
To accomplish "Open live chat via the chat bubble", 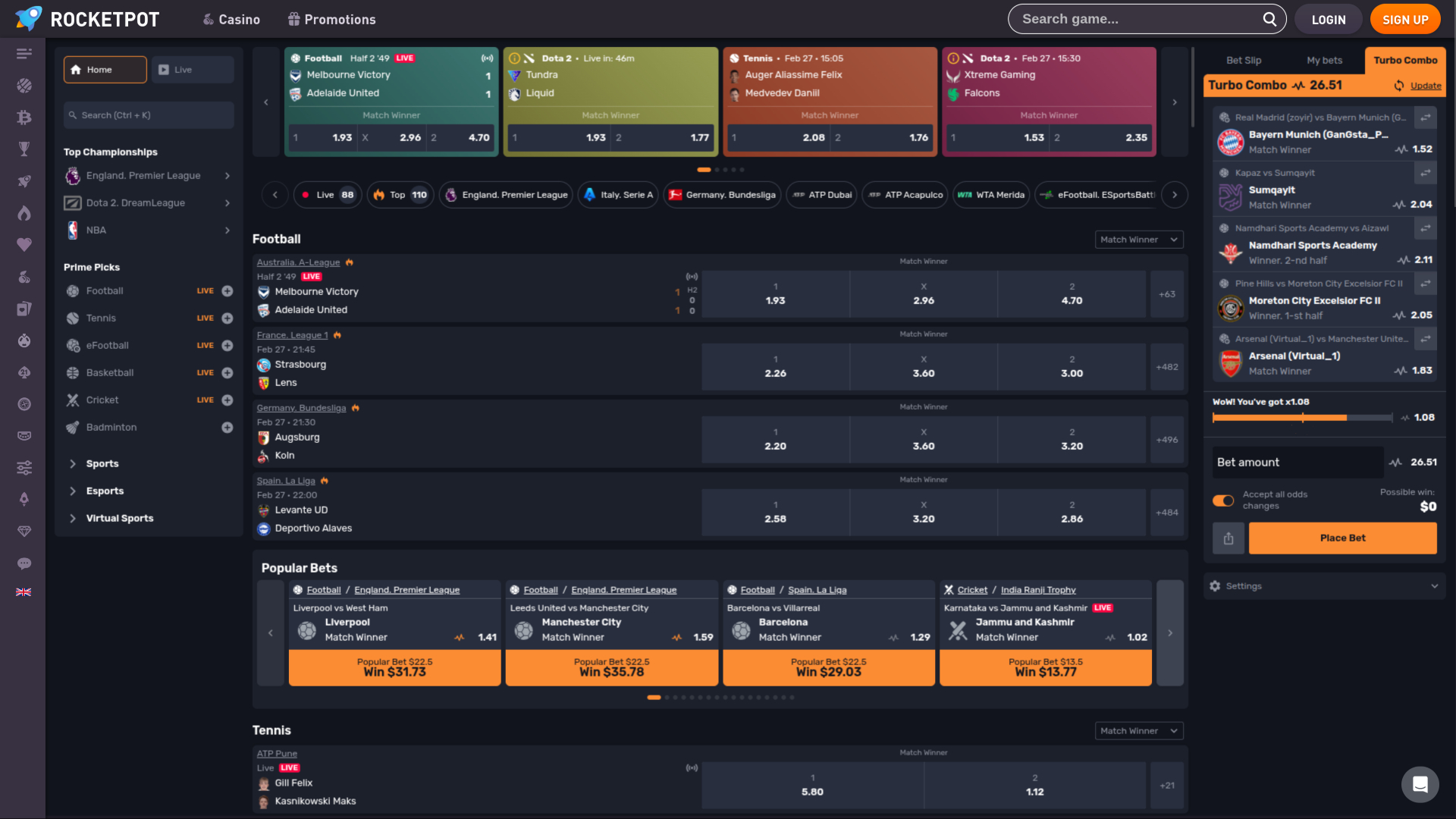I will click(24, 563).
